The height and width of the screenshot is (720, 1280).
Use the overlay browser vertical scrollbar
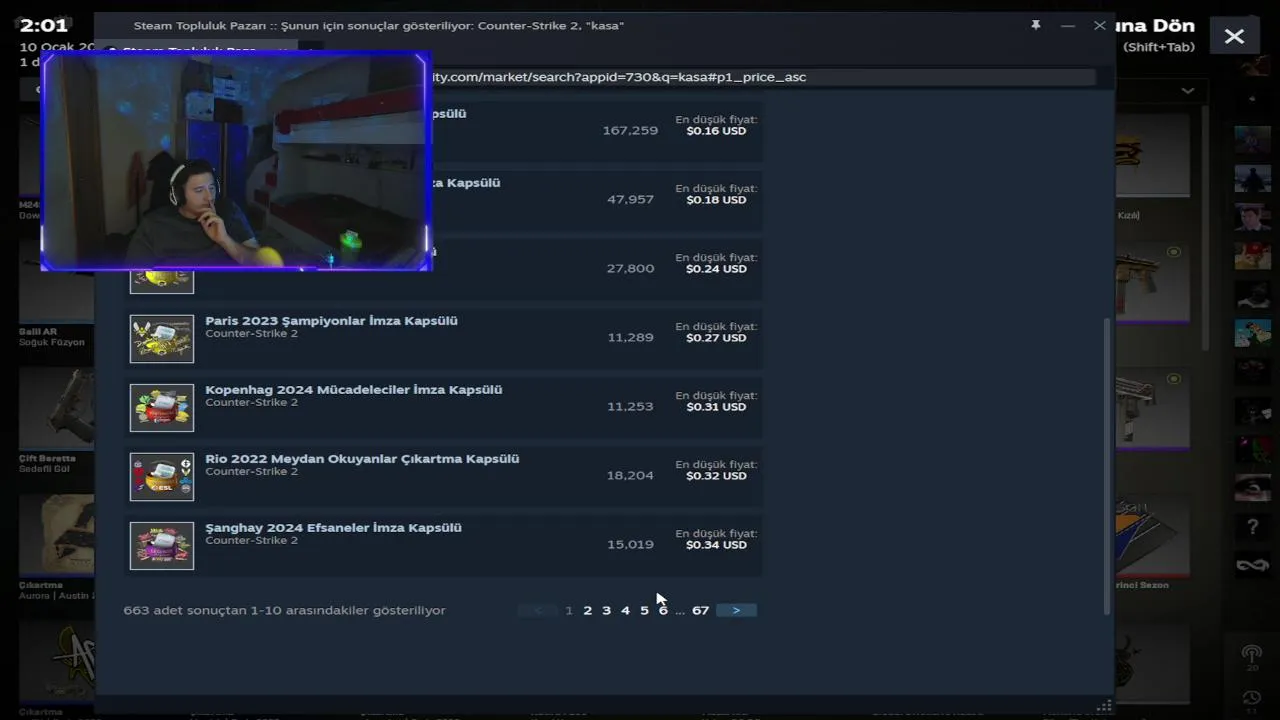tap(1106, 466)
